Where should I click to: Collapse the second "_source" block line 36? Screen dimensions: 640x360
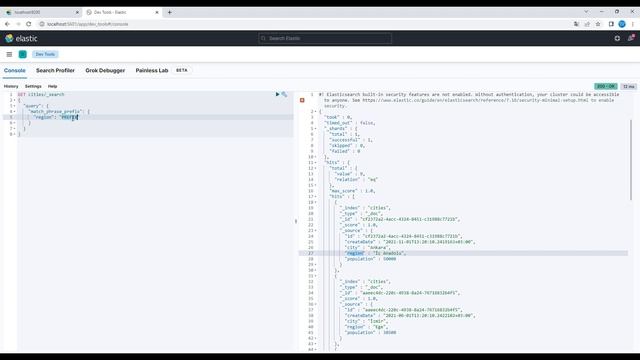point(316,304)
